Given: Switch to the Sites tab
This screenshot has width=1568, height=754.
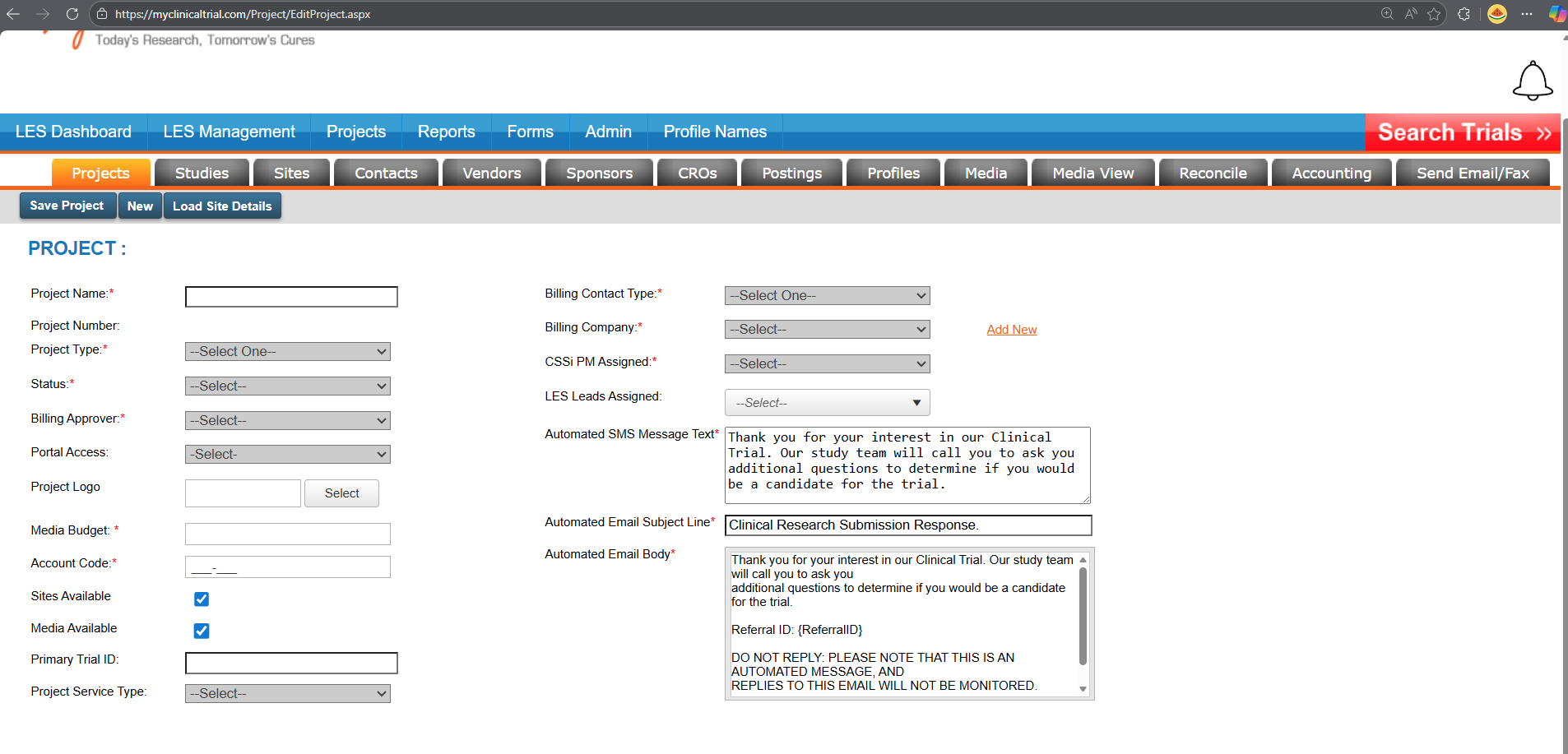Looking at the screenshot, I should coord(292,173).
